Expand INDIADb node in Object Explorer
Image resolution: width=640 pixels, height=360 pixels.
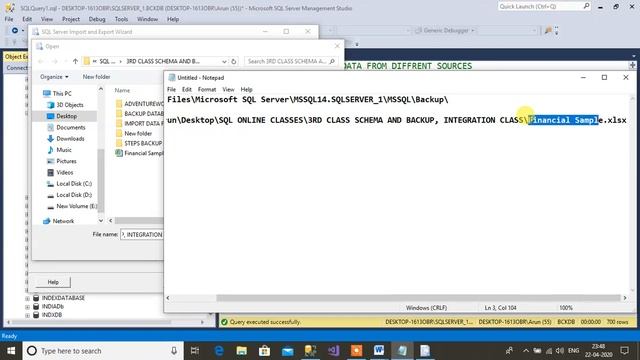[x=27, y=307]
